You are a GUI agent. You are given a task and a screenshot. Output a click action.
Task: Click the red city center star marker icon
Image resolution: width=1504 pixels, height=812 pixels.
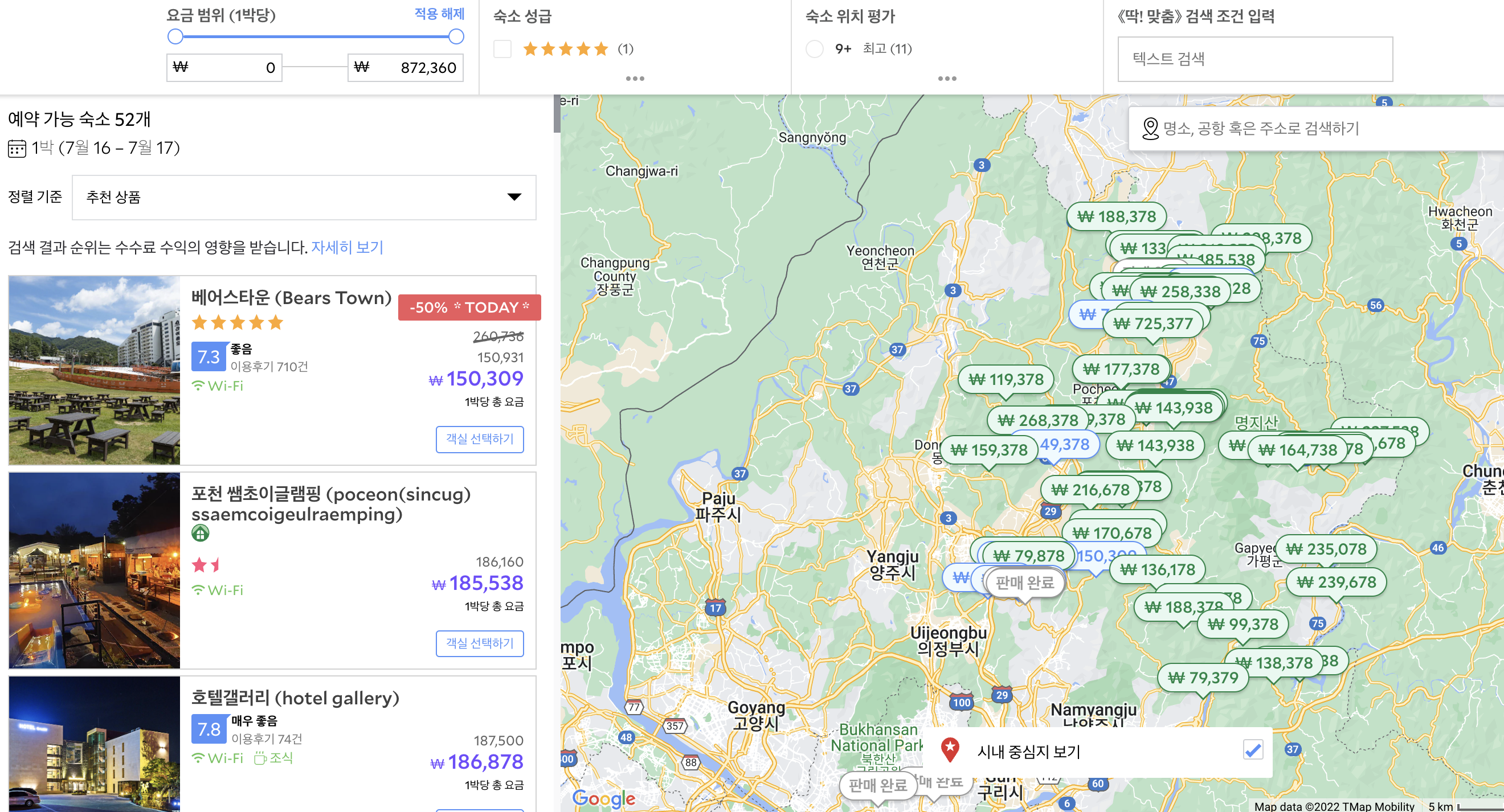click(950, 748)
